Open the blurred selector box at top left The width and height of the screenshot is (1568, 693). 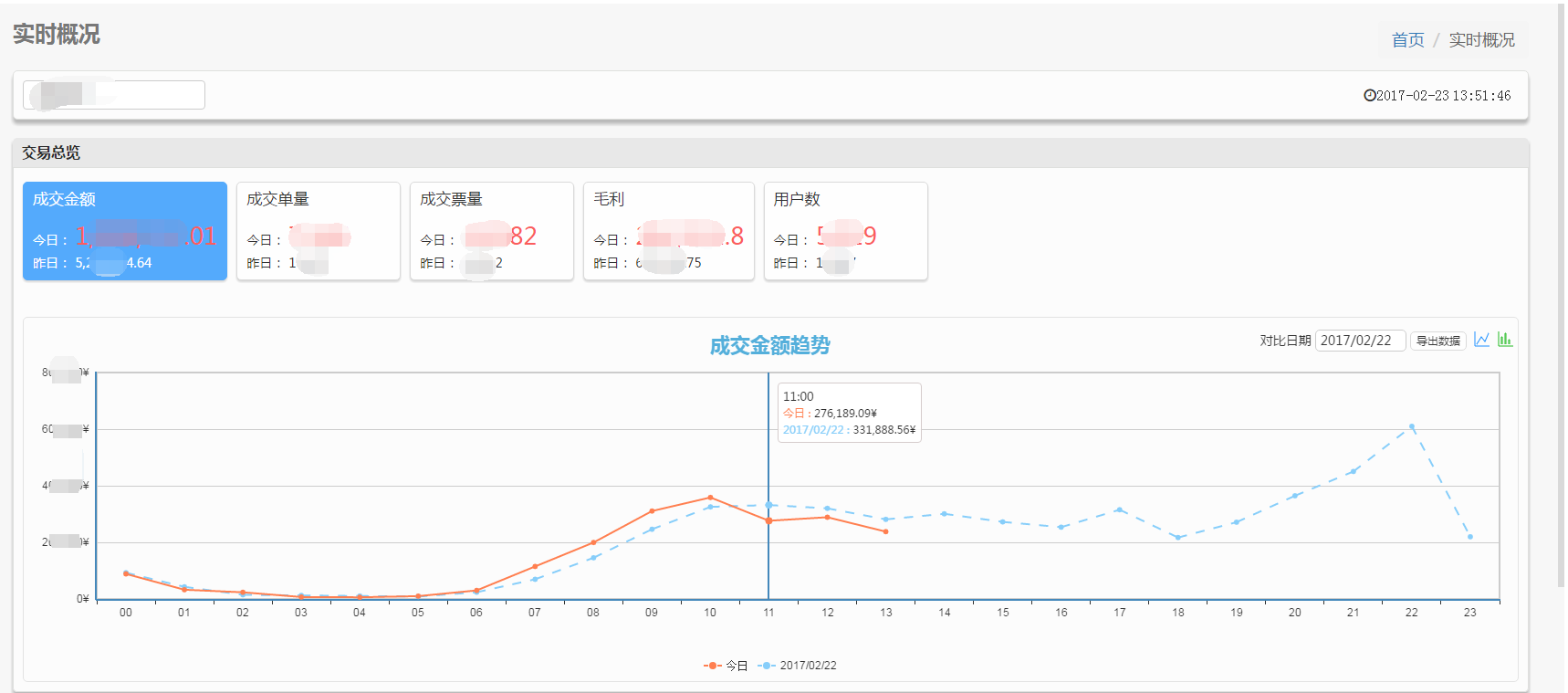pyautogui.click(x=114, y=95)
